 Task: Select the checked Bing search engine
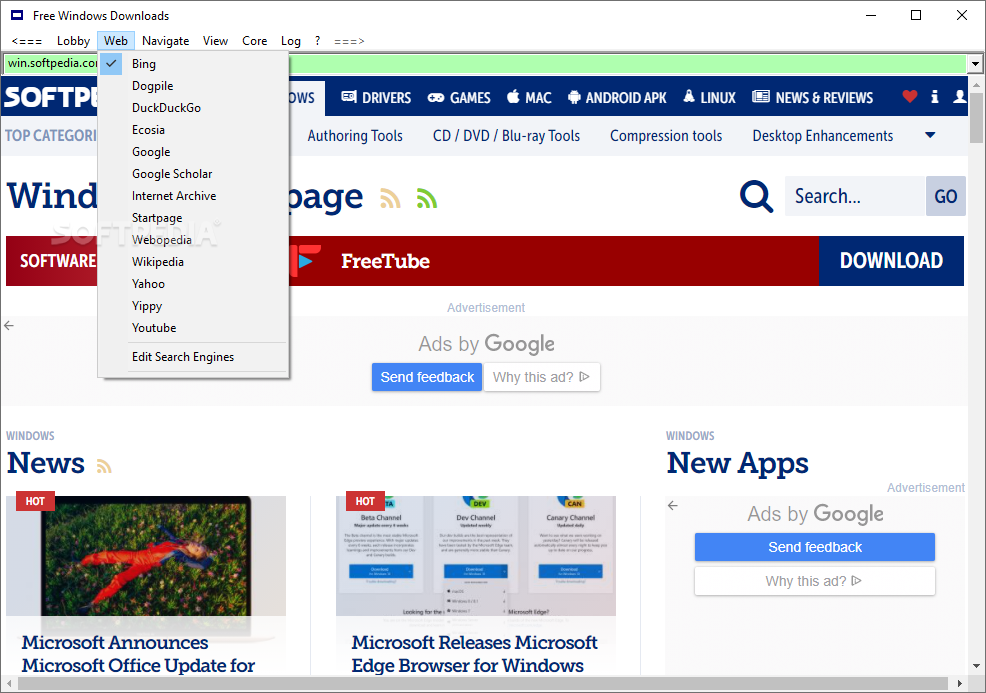coord(144,64)
